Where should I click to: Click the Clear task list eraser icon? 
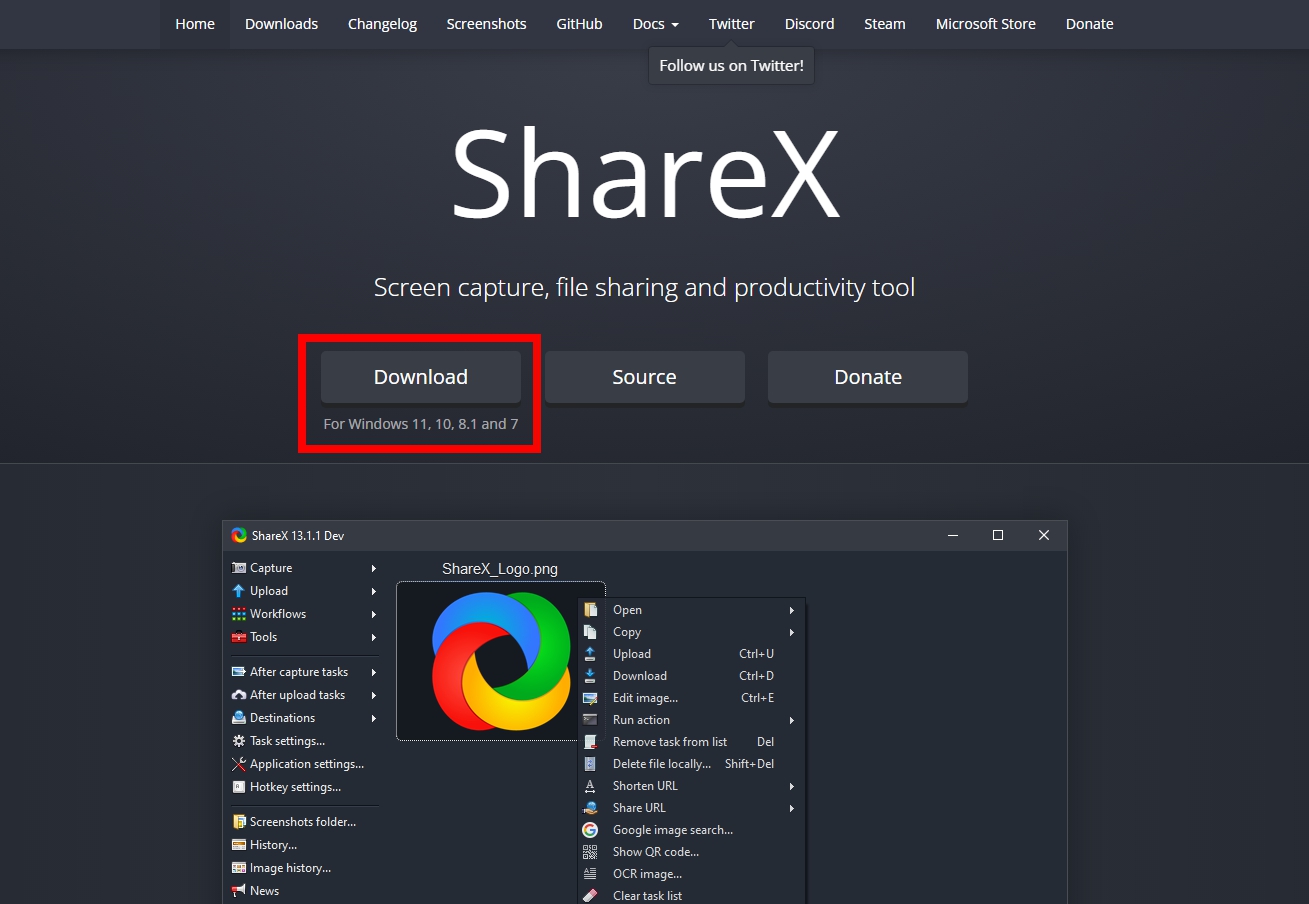(590, 895)
